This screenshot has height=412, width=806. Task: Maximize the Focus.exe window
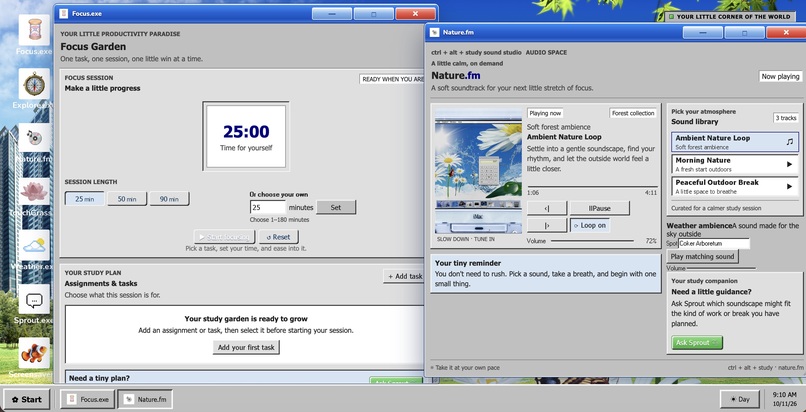pos(374,14)
